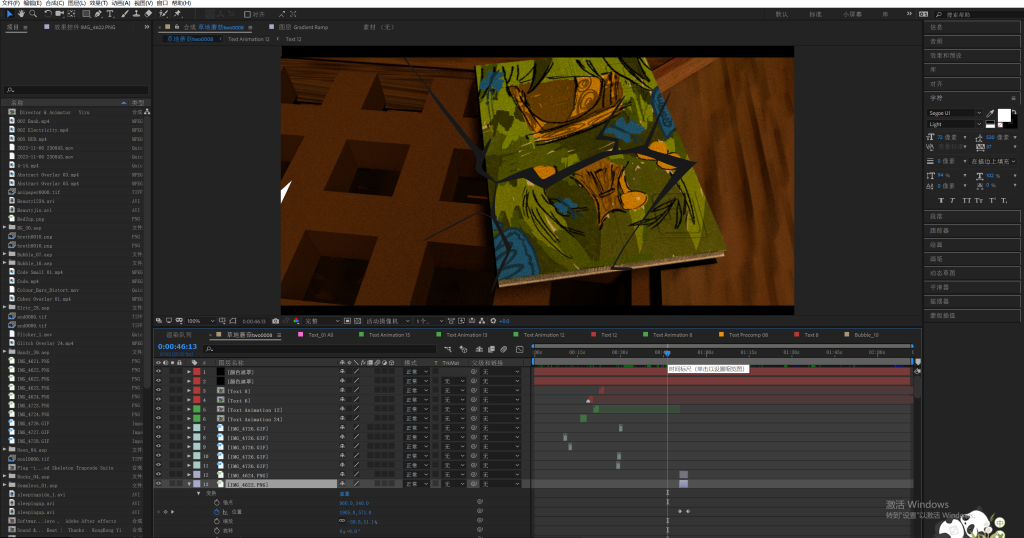Select the Horizontal Type tool
This screenshot has width=1024, height=538.
[x=110, y=14]
